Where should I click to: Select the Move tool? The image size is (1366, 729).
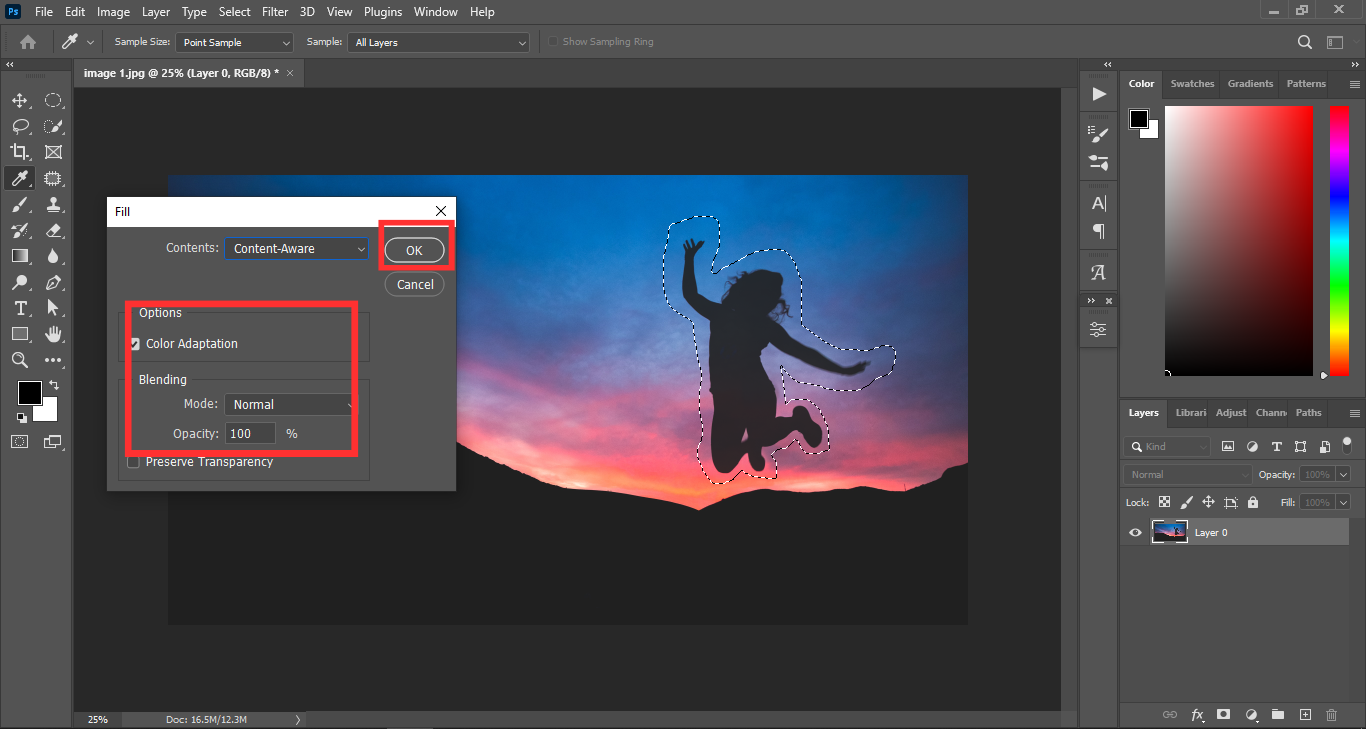pos(19,100)
